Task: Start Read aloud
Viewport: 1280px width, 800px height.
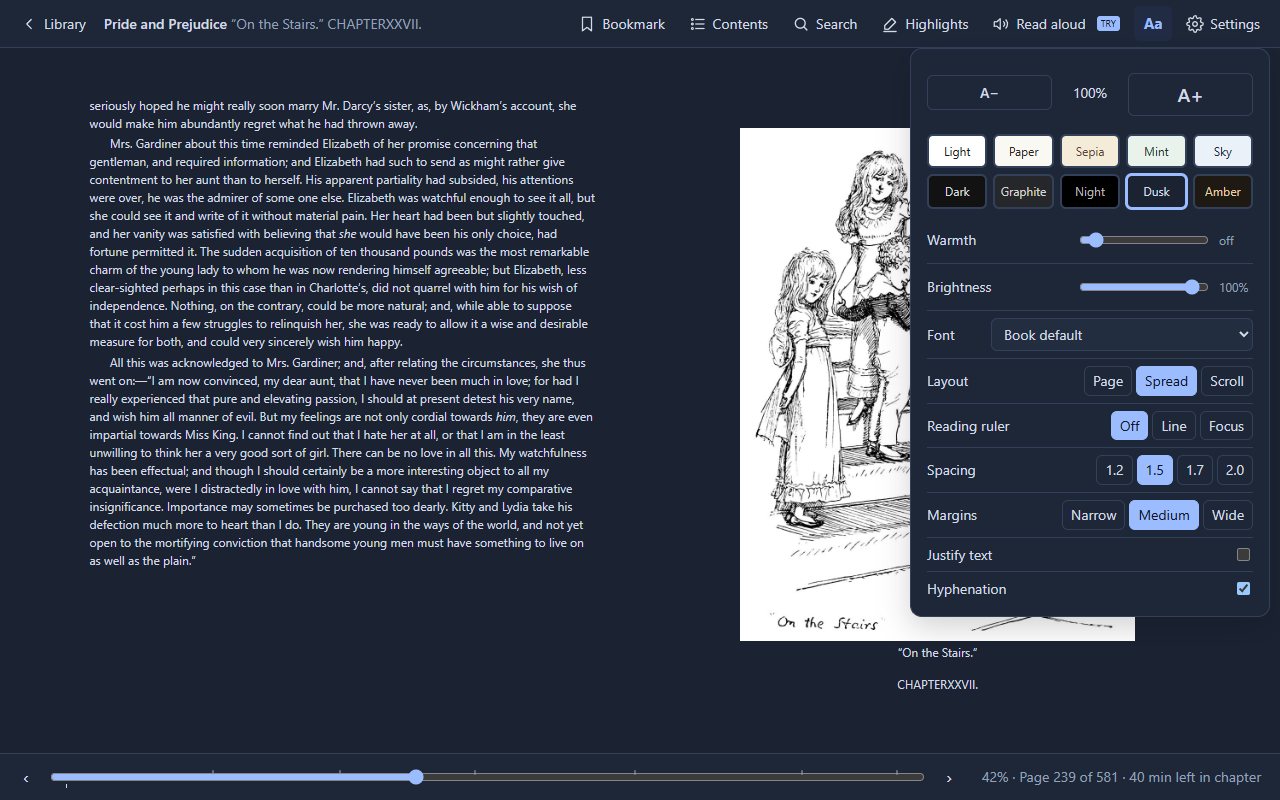Action: point(1055,24)
